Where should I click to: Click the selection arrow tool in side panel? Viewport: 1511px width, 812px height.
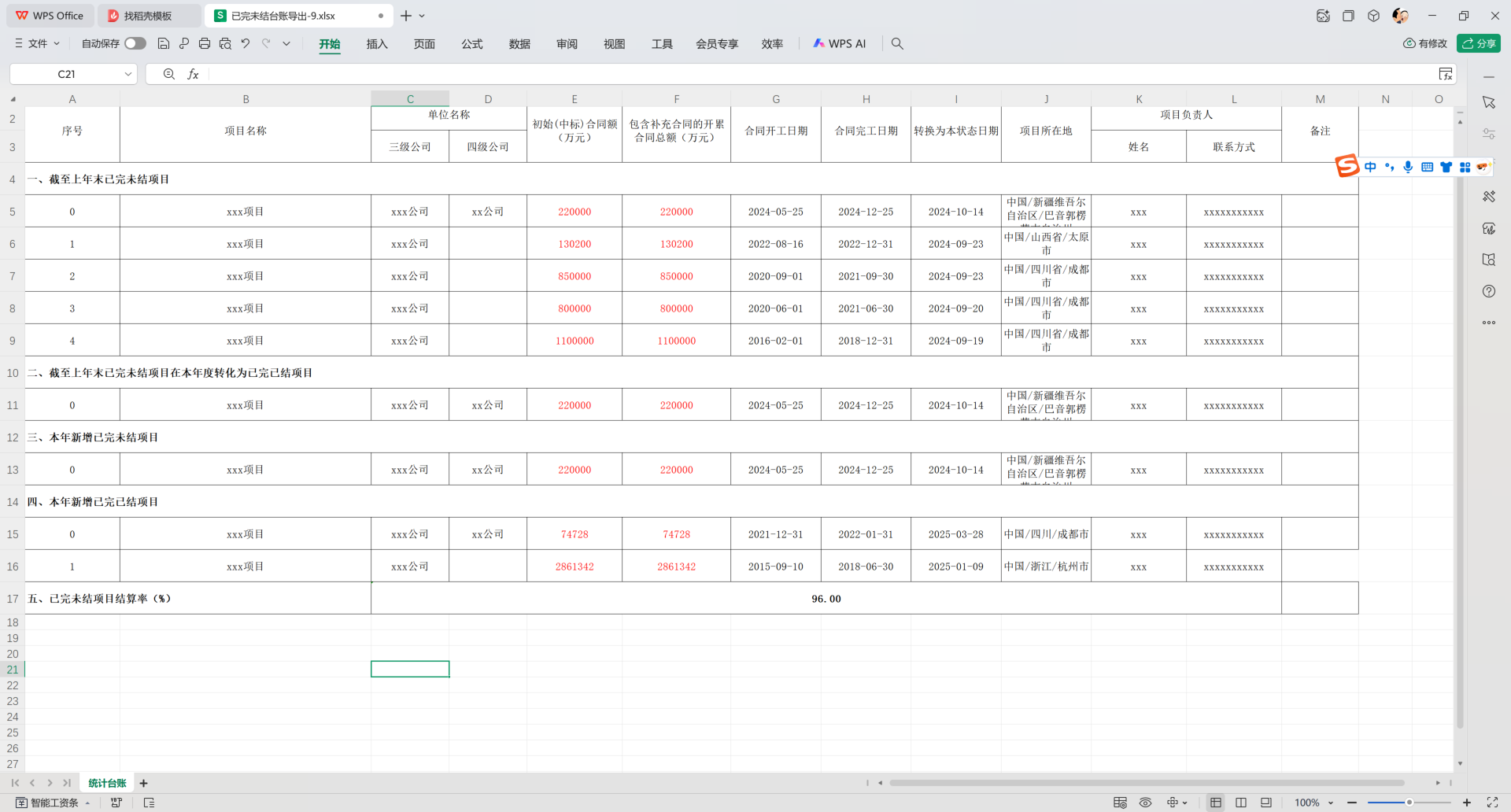point(1489,102)
